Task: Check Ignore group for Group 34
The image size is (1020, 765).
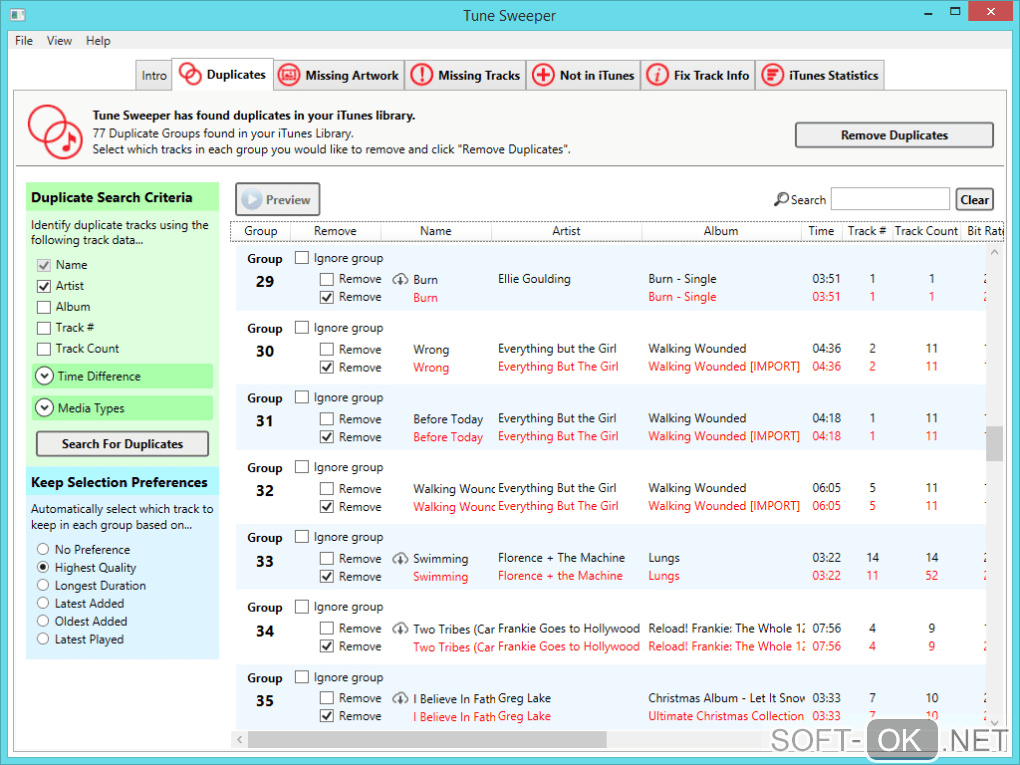Action: (x=302, y=606)
